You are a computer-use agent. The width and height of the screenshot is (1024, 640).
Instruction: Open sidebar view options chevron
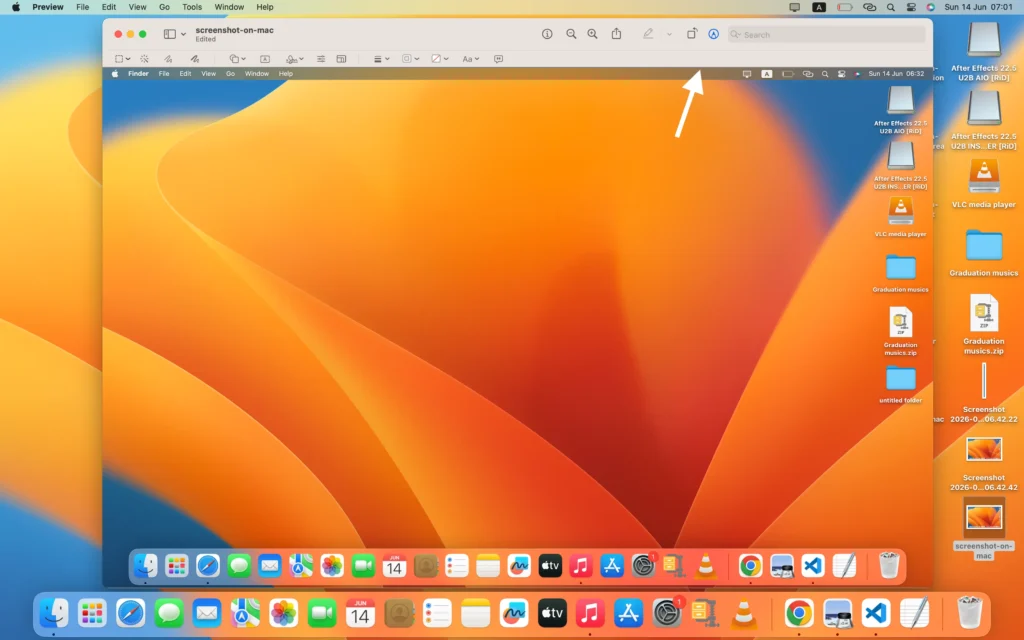(x=184, y=34)
